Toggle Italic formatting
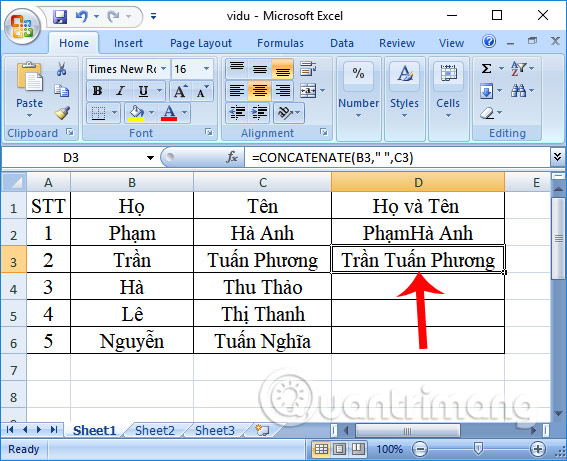Image resolution: width=567 pixels, height=461 pixels. point(120,91)
